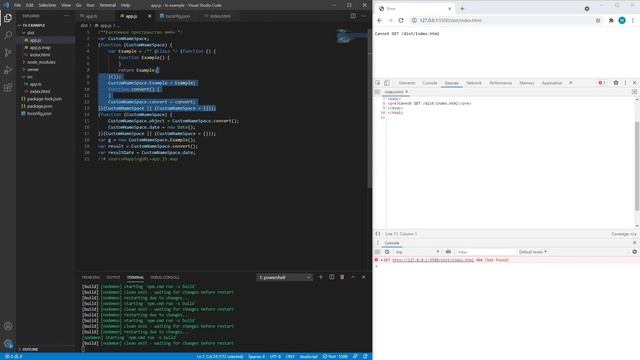Open the Chrome profile avatar

tap(622, 20)
